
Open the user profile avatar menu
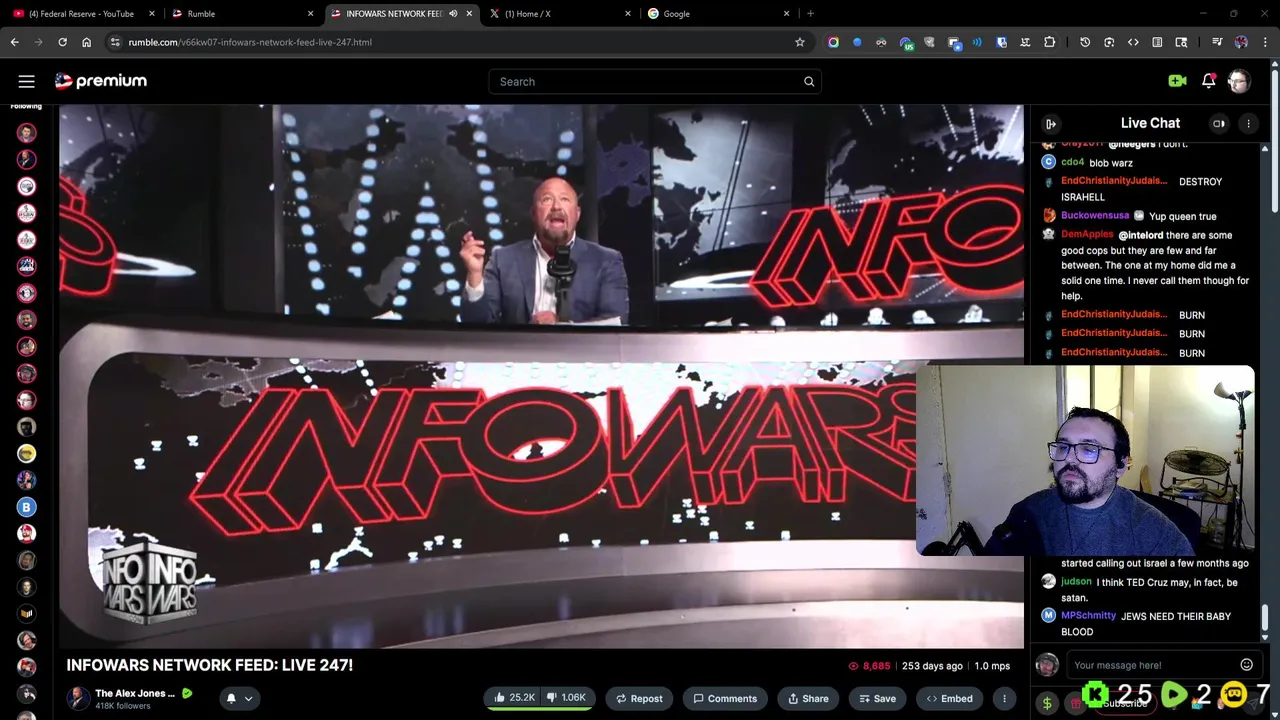(1239, 81)
